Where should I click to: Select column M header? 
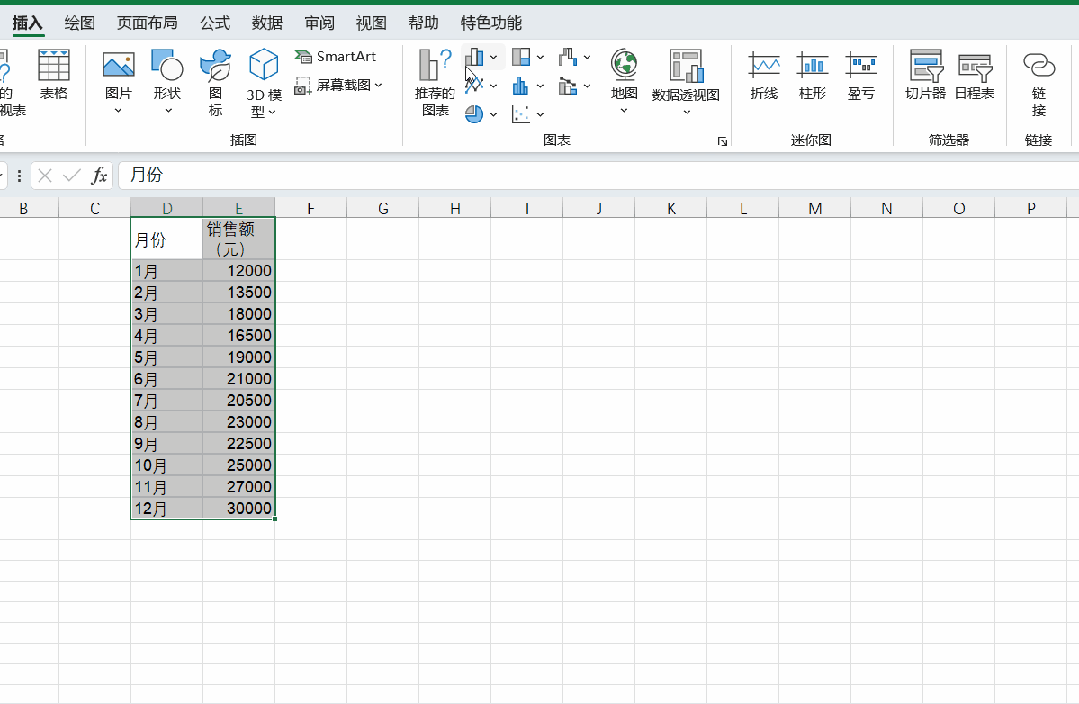point(815,207)
